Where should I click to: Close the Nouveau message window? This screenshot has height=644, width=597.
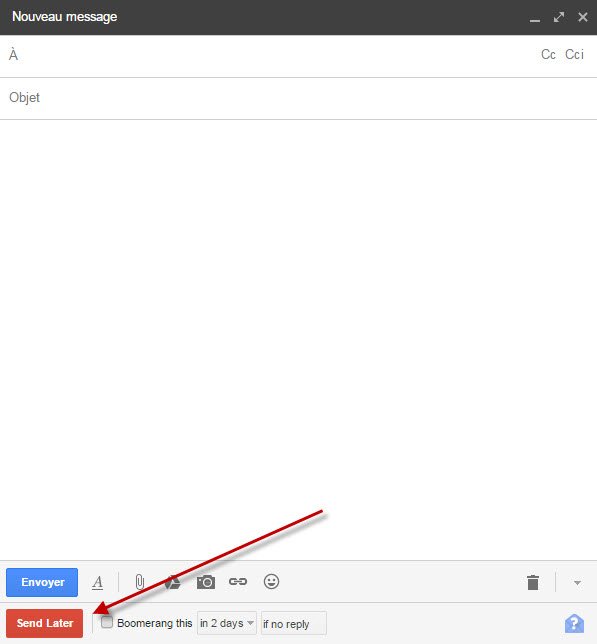(x=583, y=17)
